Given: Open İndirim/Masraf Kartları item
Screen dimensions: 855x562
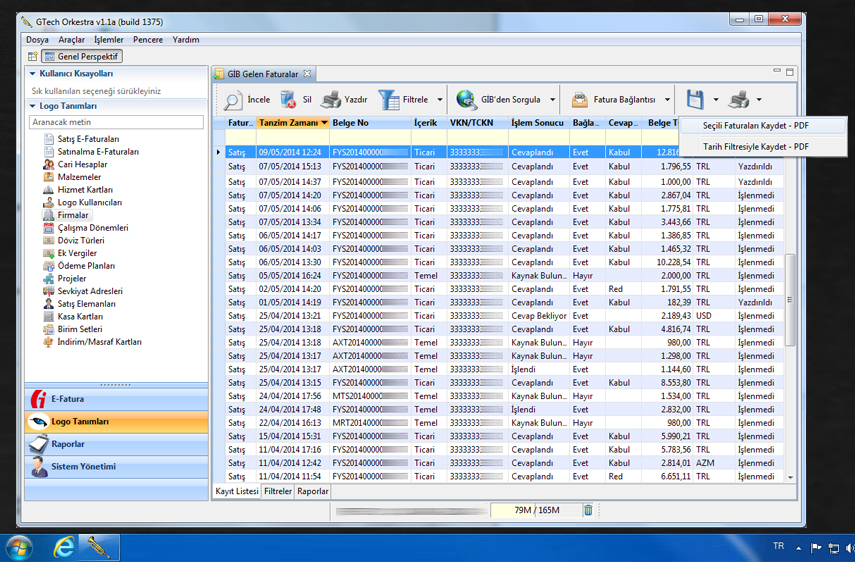Looking at the screenshot, I should [x=99, y=342].
